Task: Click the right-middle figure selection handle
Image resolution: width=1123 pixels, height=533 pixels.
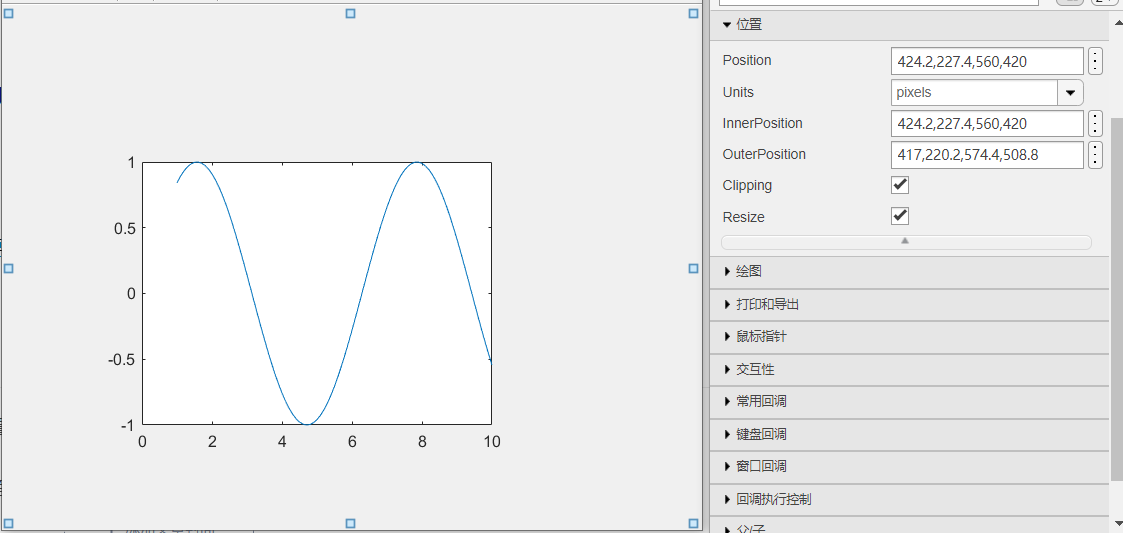Action: coord(694,268)
